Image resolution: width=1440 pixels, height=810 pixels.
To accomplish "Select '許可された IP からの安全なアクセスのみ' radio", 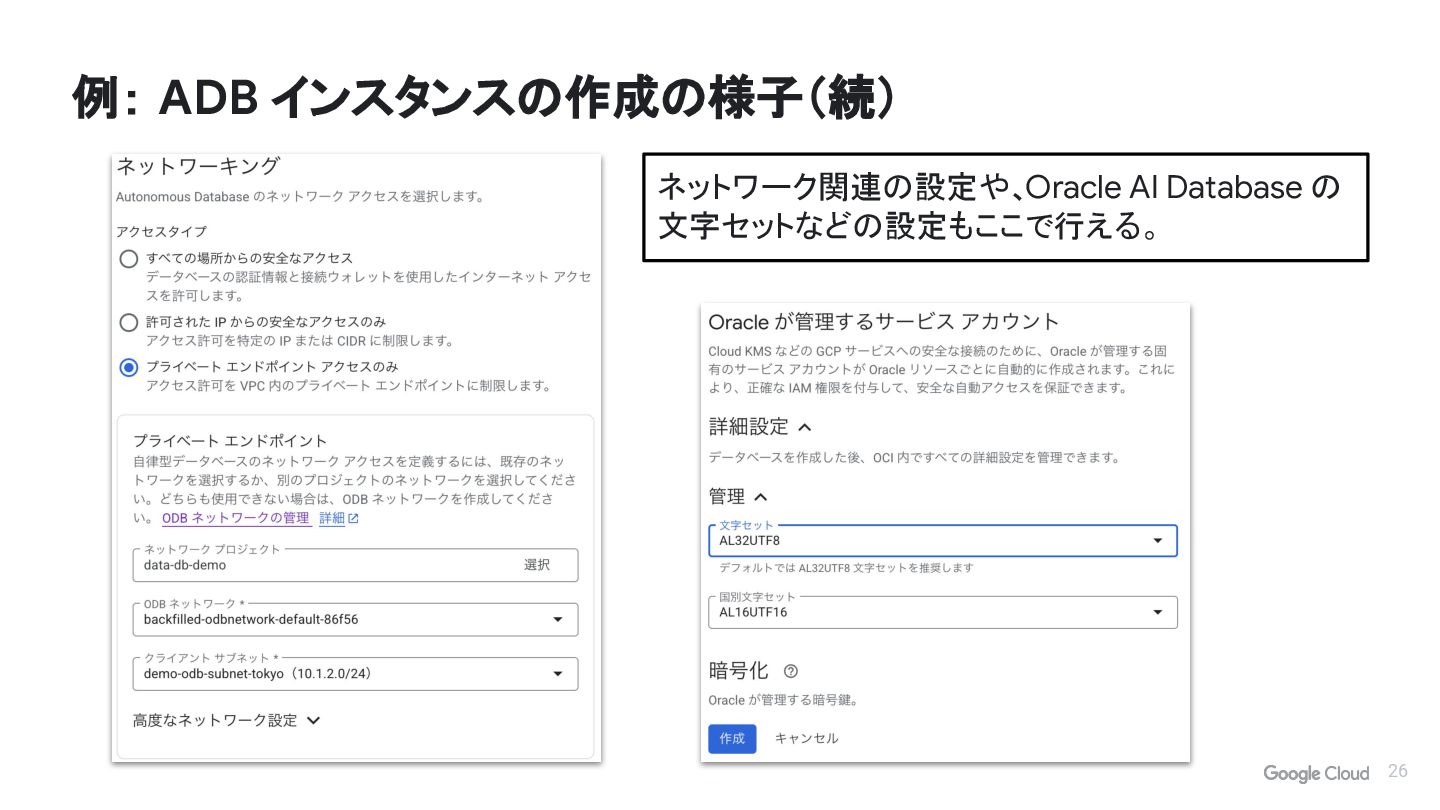I will point(128,323).
